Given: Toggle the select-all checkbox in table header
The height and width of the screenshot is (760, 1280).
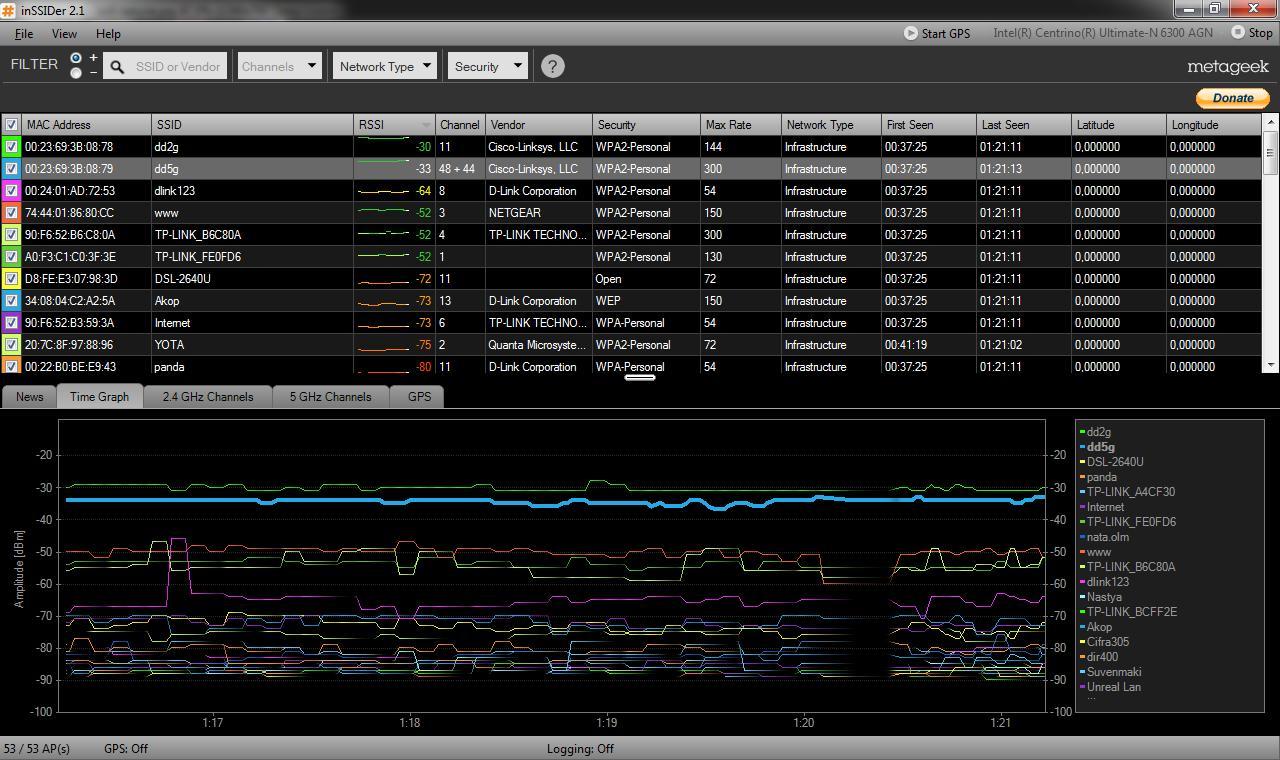Looking at the screenshot, I should [11, 125].
